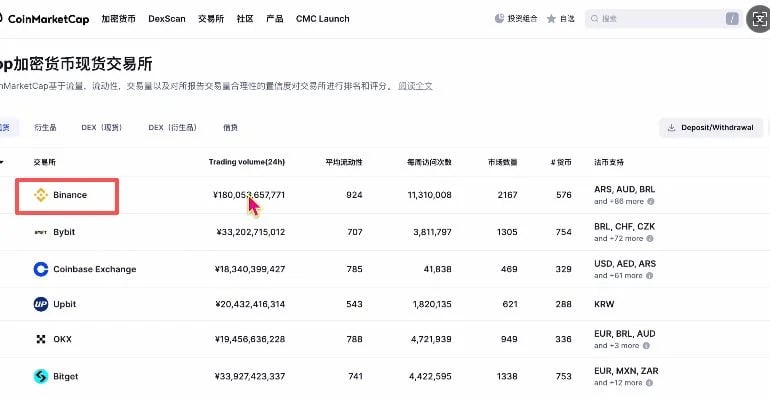This screenshot has width=770, height=399.
Task: Switch to the 衍生品 derivatives tab
Action: coord(45,128)
